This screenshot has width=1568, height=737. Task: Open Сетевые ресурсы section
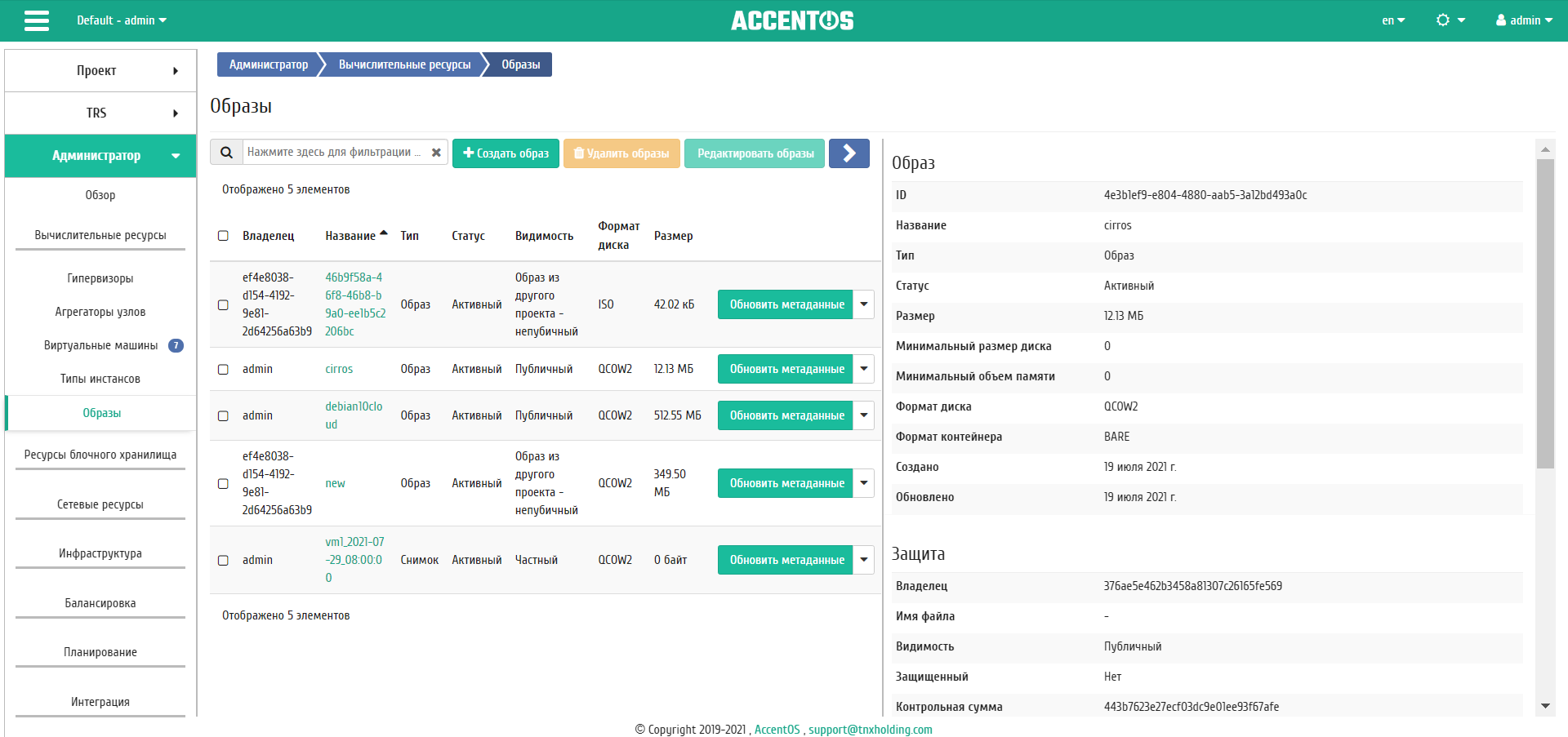[100, 504]
